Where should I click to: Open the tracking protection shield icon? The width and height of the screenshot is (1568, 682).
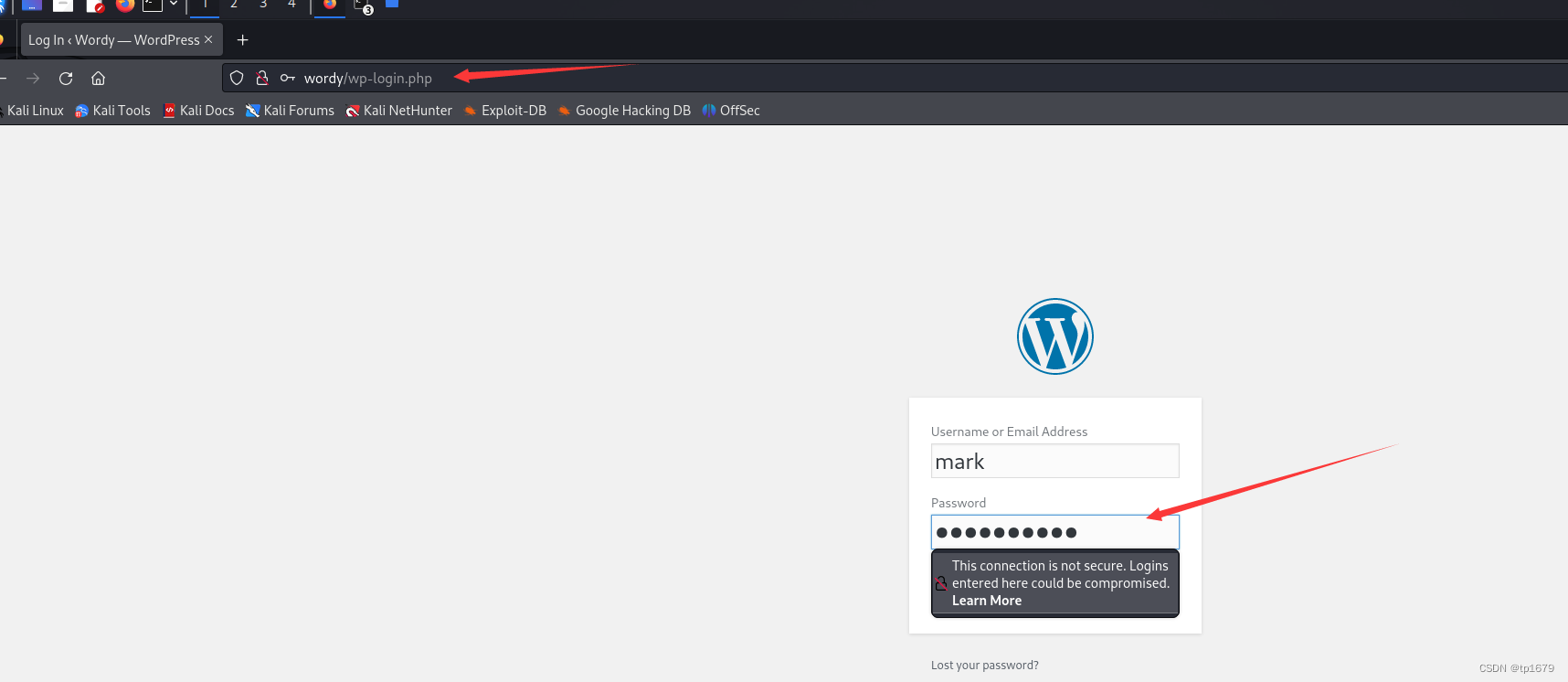coord(237,79)
